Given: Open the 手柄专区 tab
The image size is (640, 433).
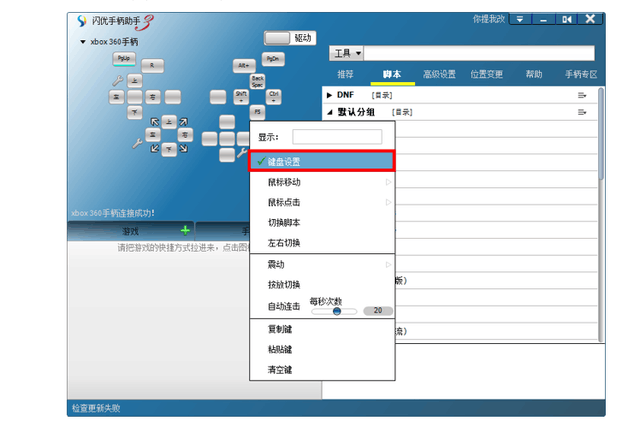Looking at the screenshot, I should pos(581,74).
